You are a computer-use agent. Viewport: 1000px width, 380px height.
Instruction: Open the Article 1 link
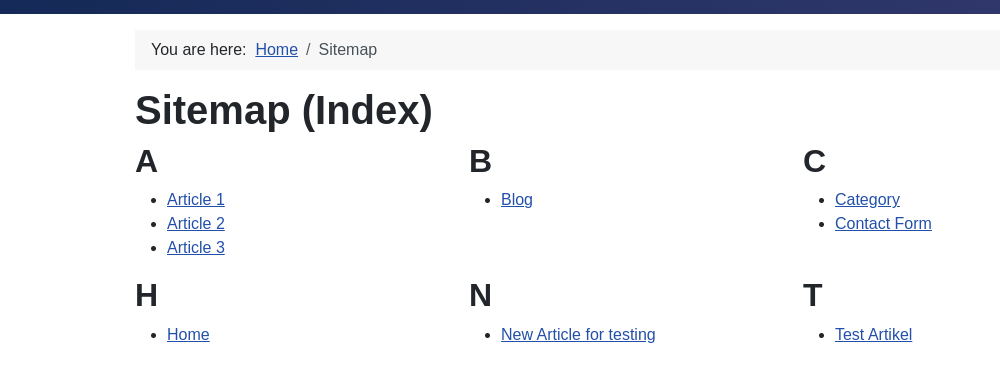tap(196, 200)
